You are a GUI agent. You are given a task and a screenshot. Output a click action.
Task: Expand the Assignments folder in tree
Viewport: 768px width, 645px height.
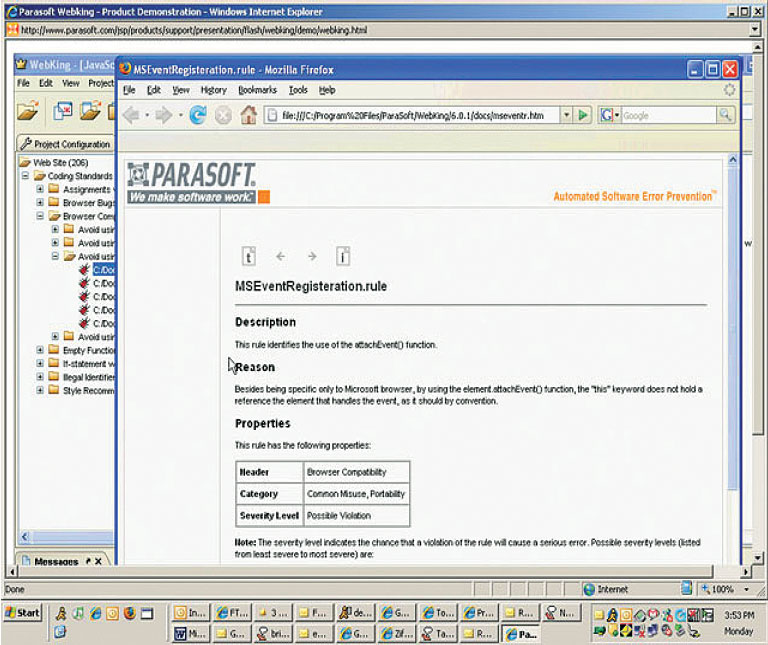tap(40, 189)
